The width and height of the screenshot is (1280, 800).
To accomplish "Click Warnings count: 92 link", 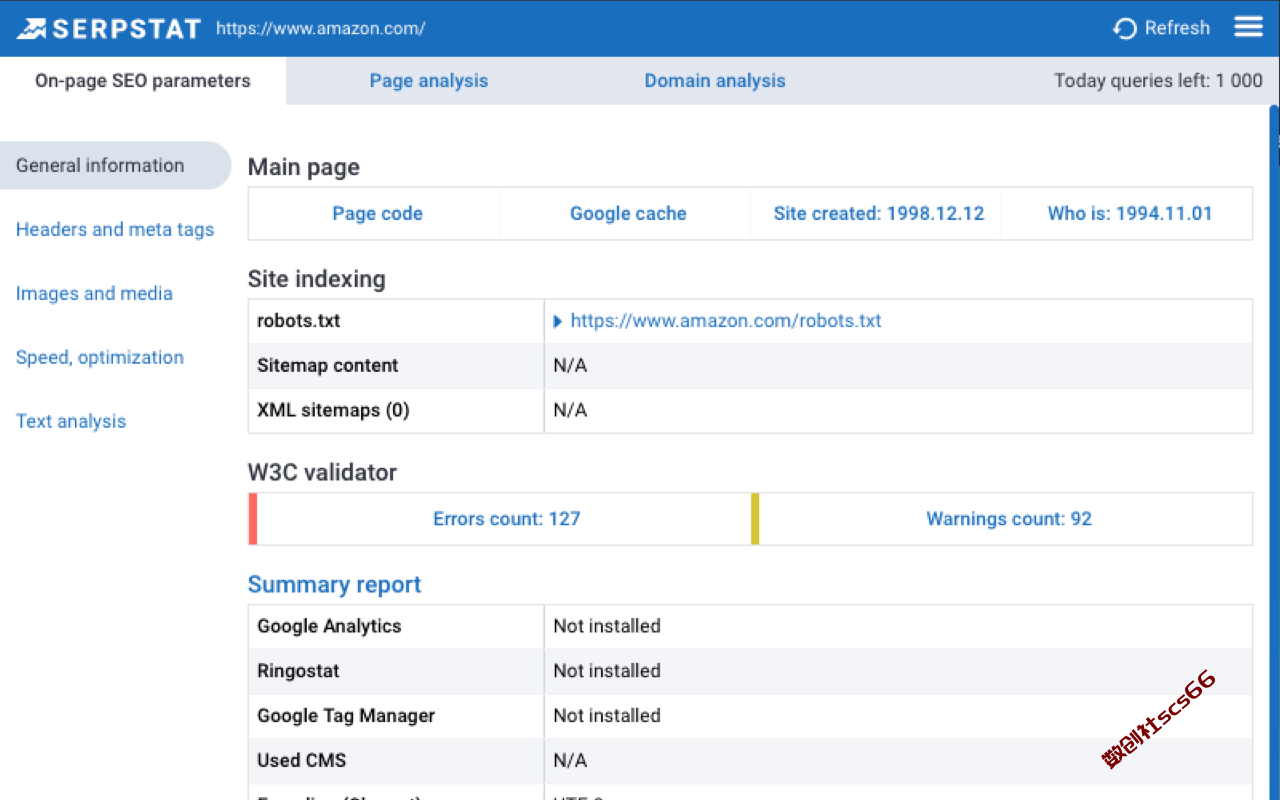I will coord(1009,519).
